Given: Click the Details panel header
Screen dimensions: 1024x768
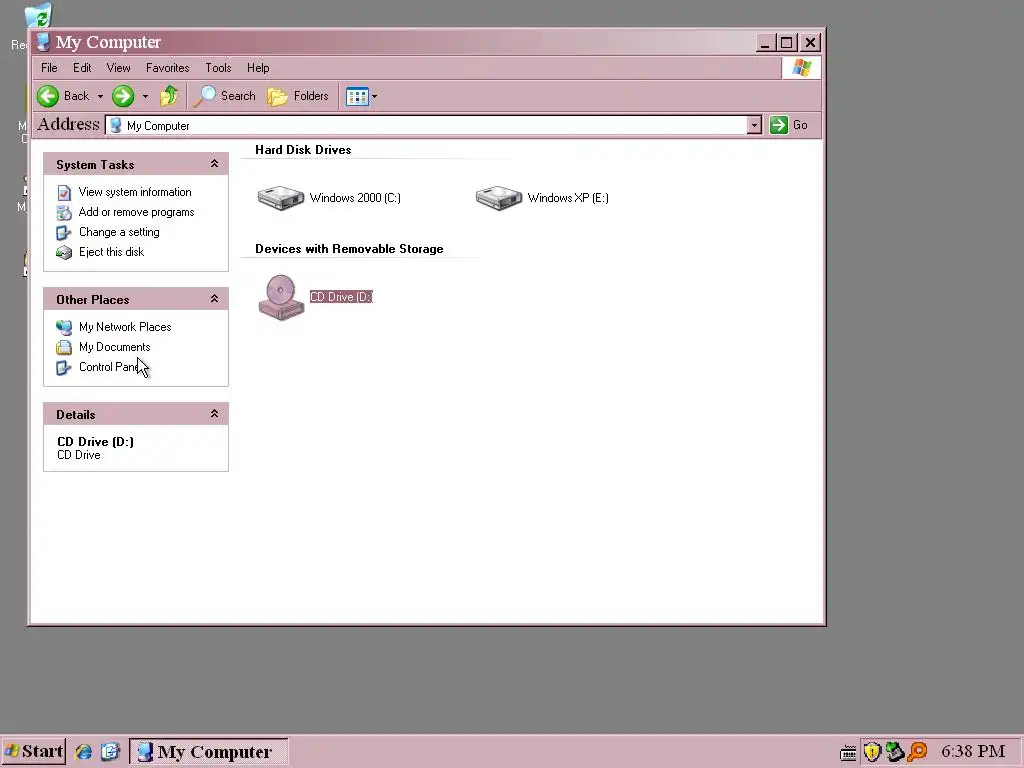Looking at the screenshot, I should click(x=136, y=414).
